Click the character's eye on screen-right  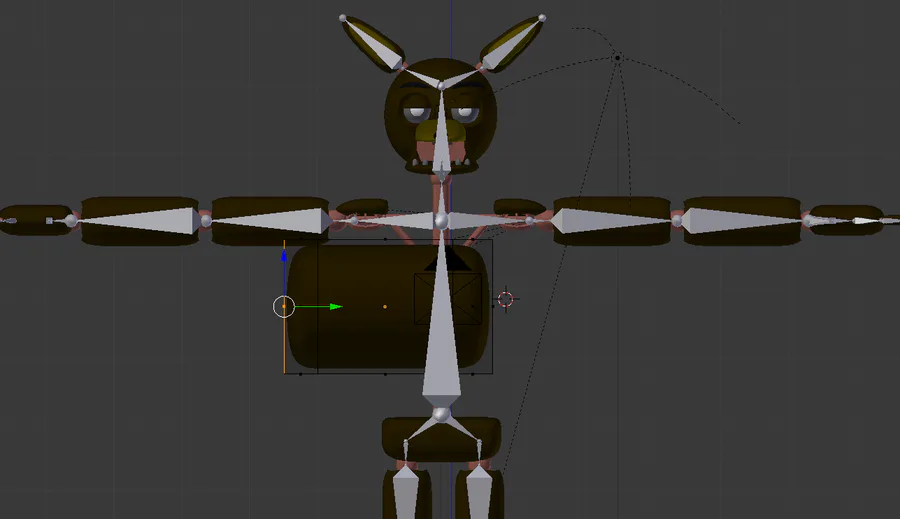tap(467, 114)
